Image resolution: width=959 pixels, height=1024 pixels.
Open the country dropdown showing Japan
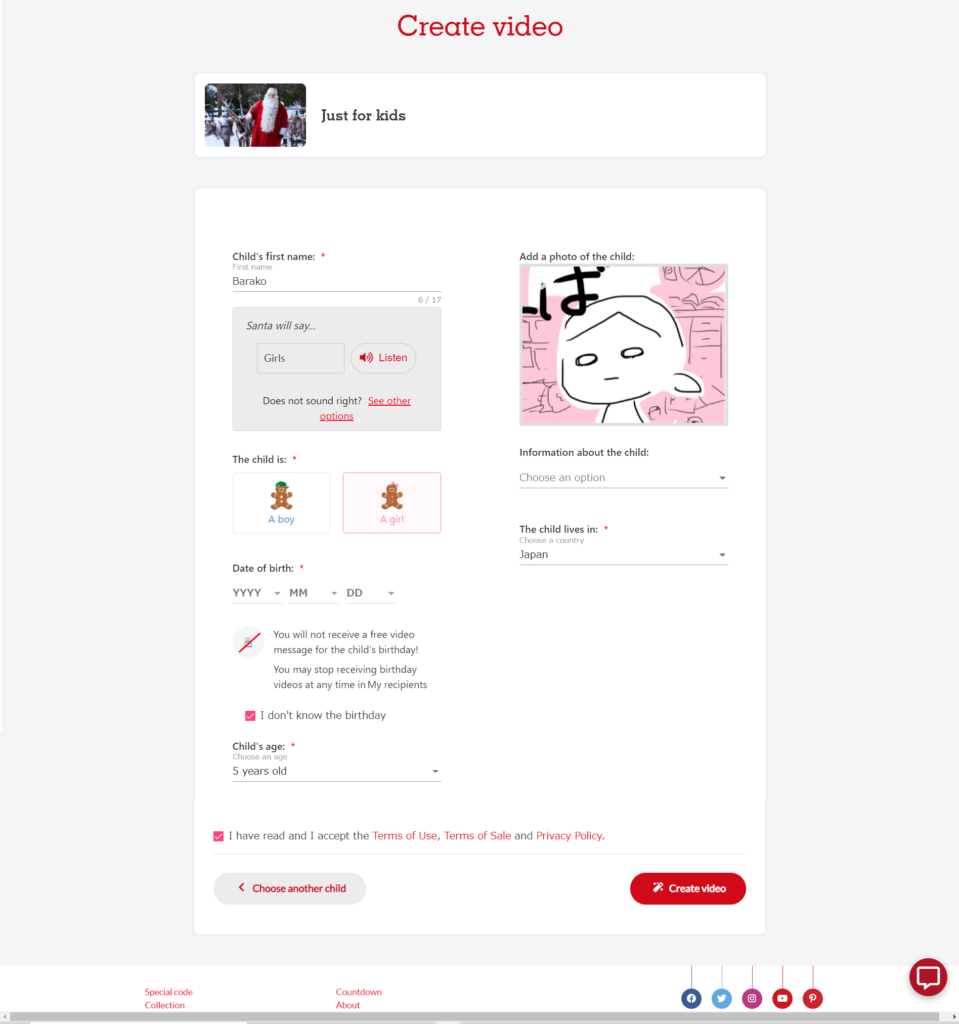point(623,554)
